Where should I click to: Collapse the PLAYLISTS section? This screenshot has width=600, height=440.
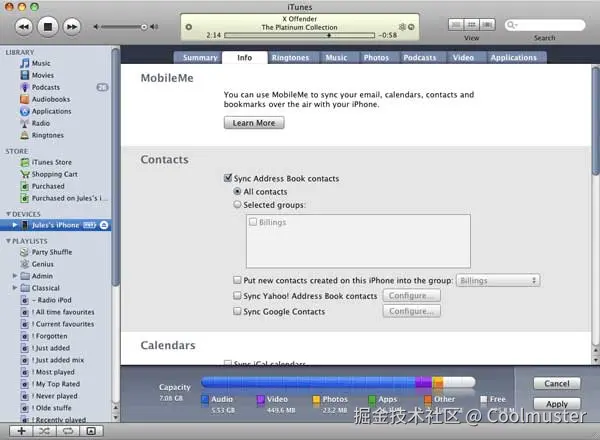click(x=8, y=241)
